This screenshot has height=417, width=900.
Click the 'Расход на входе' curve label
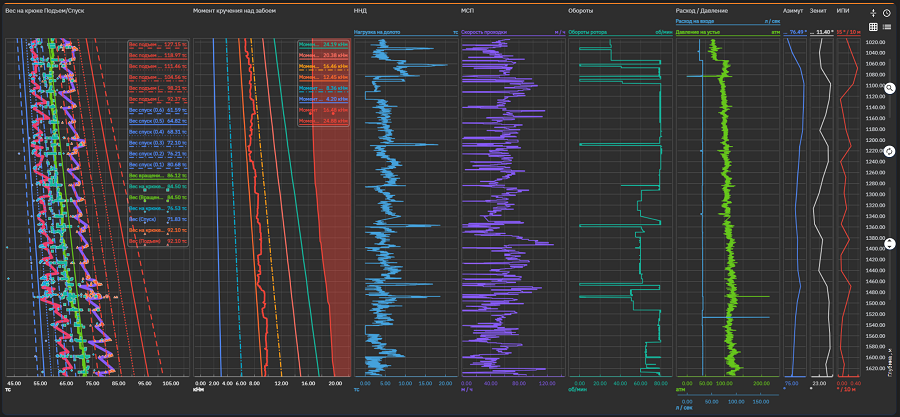(x=697, y=20)
